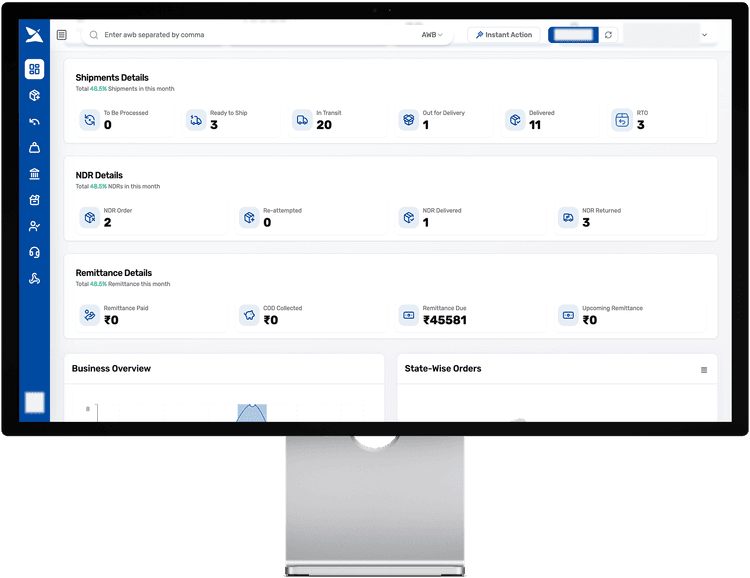750x578 pixels.
Task: Click the NDR Order package icon
Action: click(89, 217)
